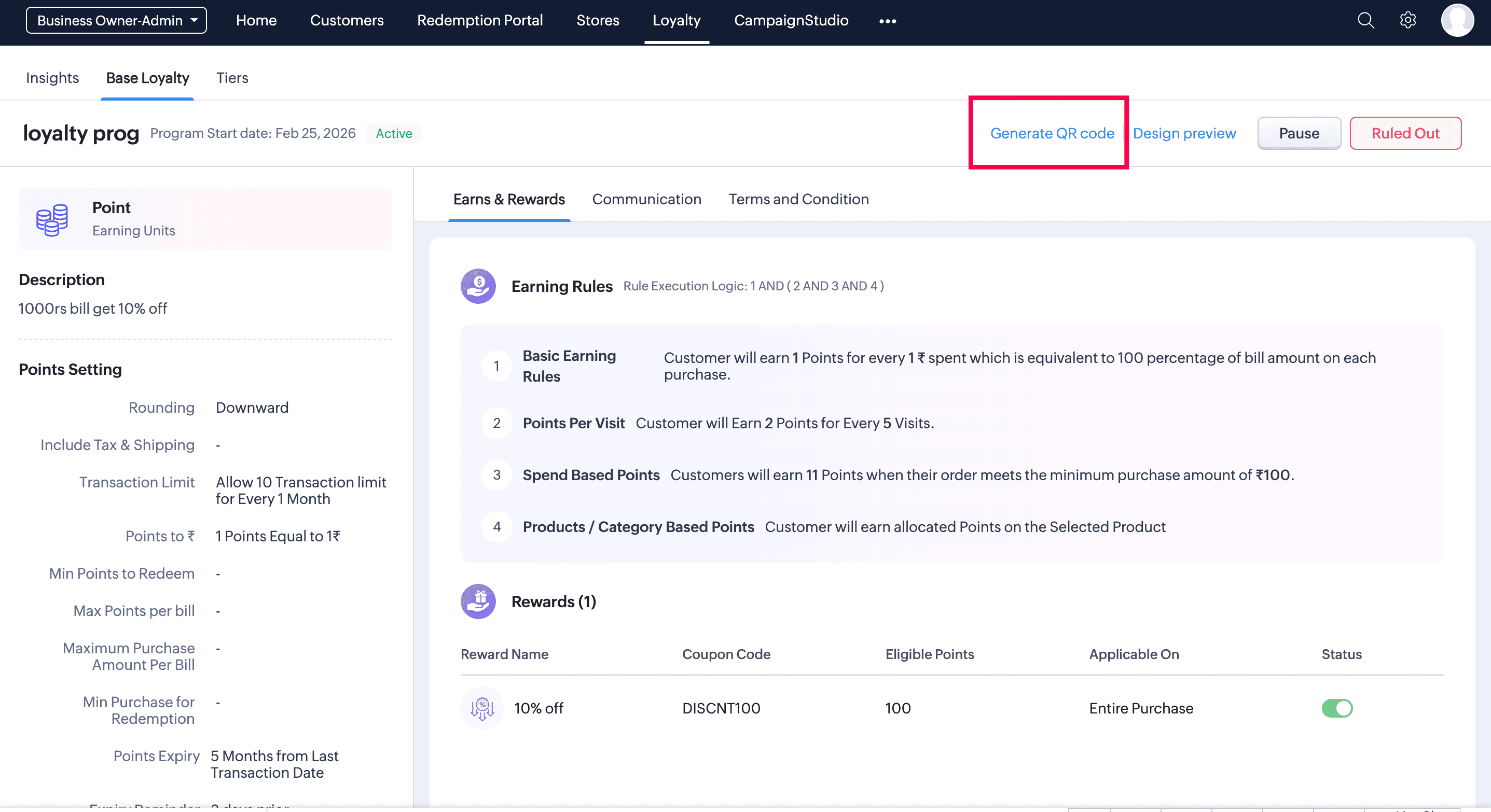1491x812 pixels.
Task: Click the Include Tax & Shipping label
Action: (117, 445)
